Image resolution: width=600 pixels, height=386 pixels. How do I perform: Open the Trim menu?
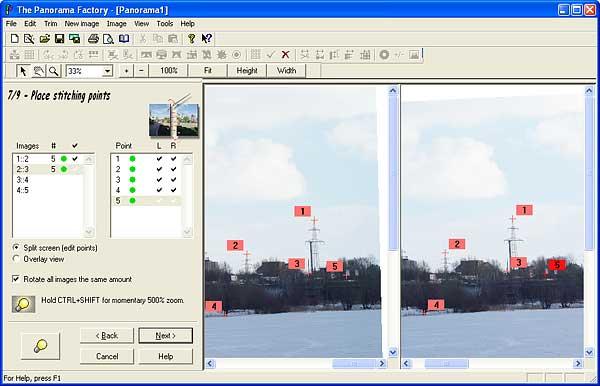[x=51, y=24]
